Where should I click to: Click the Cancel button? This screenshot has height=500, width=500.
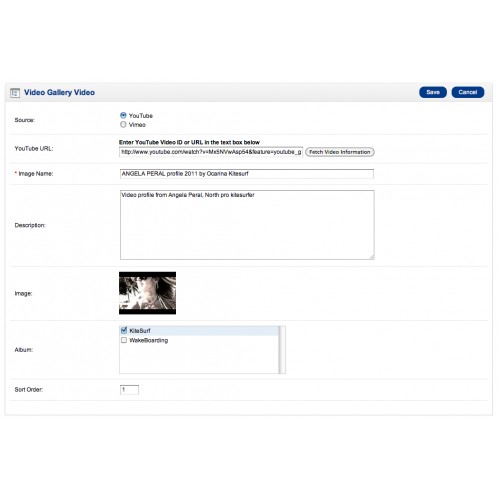click(468, 92)
